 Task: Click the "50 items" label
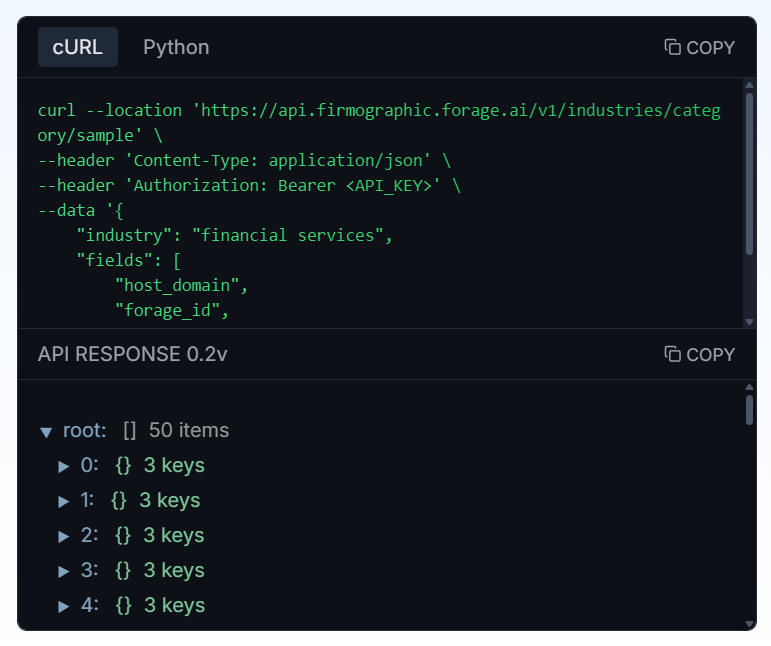click(189, 430)
